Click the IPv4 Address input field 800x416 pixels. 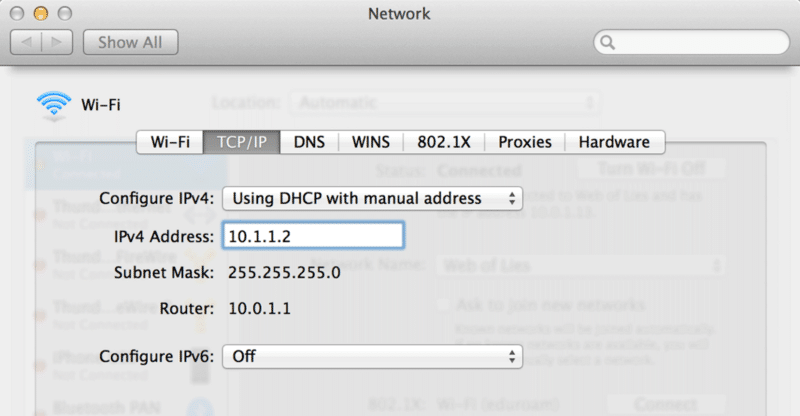coord(313,235)
